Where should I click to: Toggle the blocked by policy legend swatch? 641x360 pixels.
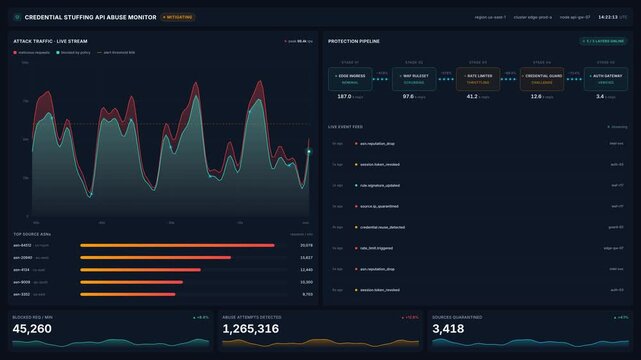pos(58,53)
